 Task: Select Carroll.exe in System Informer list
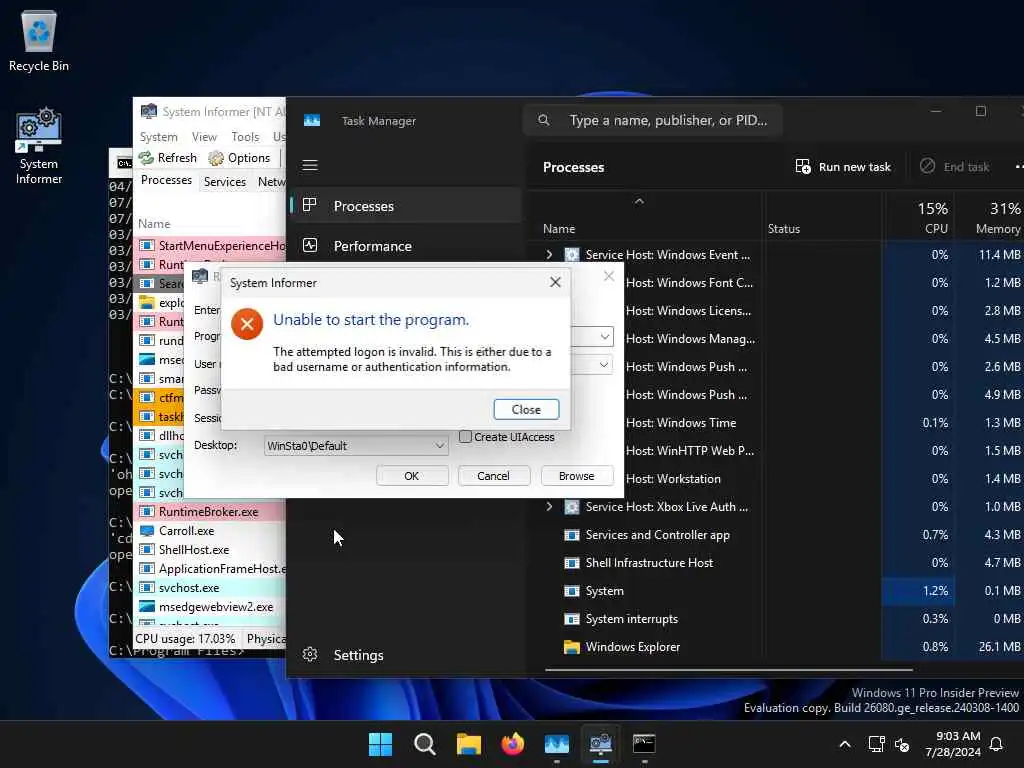coord(210,531)
